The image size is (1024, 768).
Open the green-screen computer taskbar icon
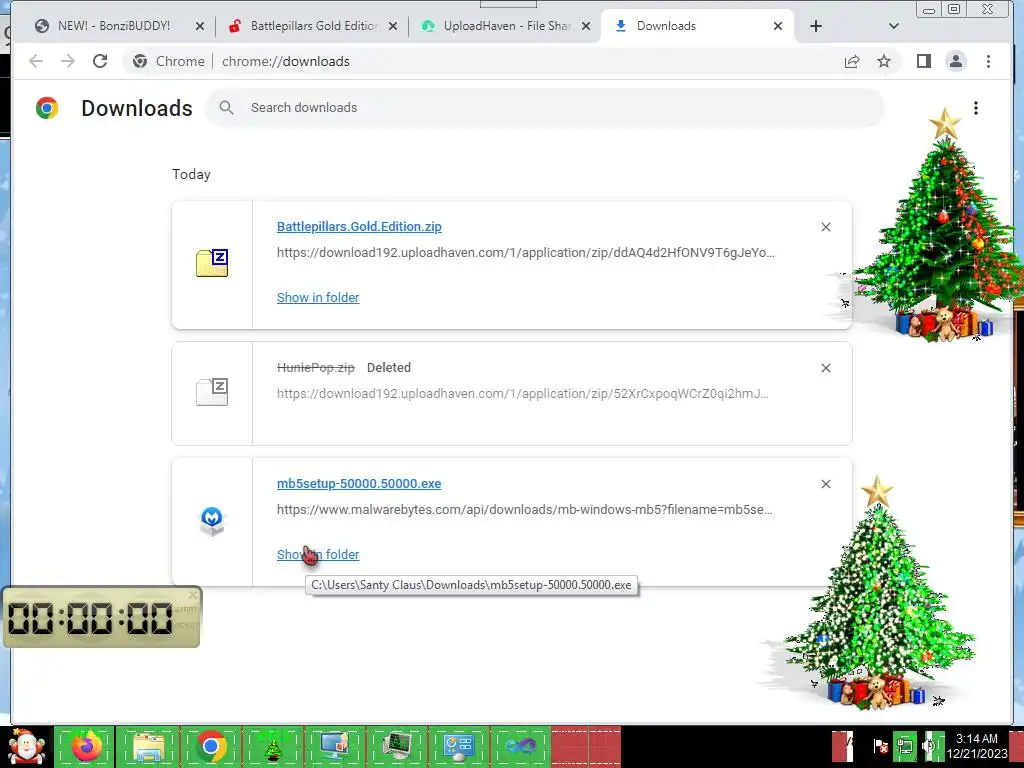pos(396,746)
